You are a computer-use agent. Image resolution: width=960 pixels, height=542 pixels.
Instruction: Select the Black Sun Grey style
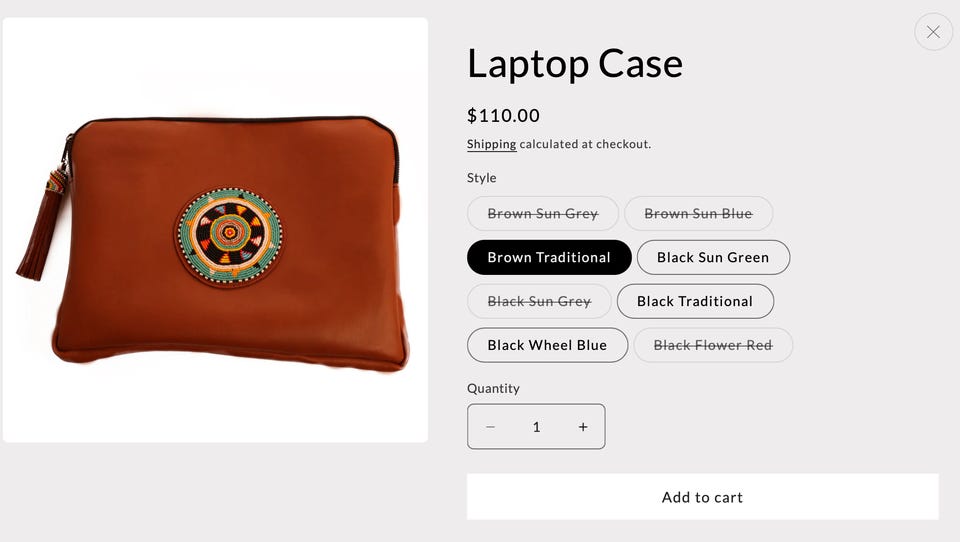[x=539, y=301]
